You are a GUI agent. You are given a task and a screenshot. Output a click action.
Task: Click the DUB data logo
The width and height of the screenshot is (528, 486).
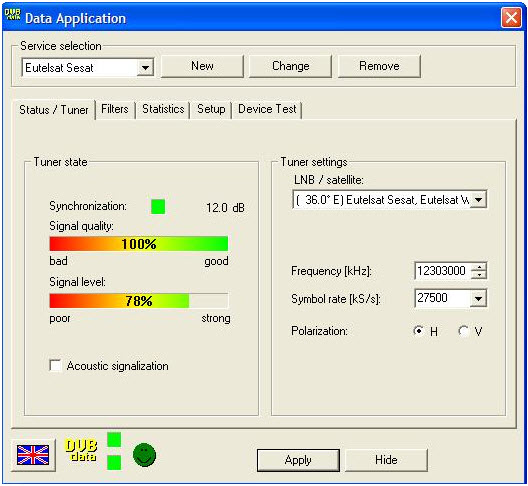pyautogui.click(x=81, y=450)
